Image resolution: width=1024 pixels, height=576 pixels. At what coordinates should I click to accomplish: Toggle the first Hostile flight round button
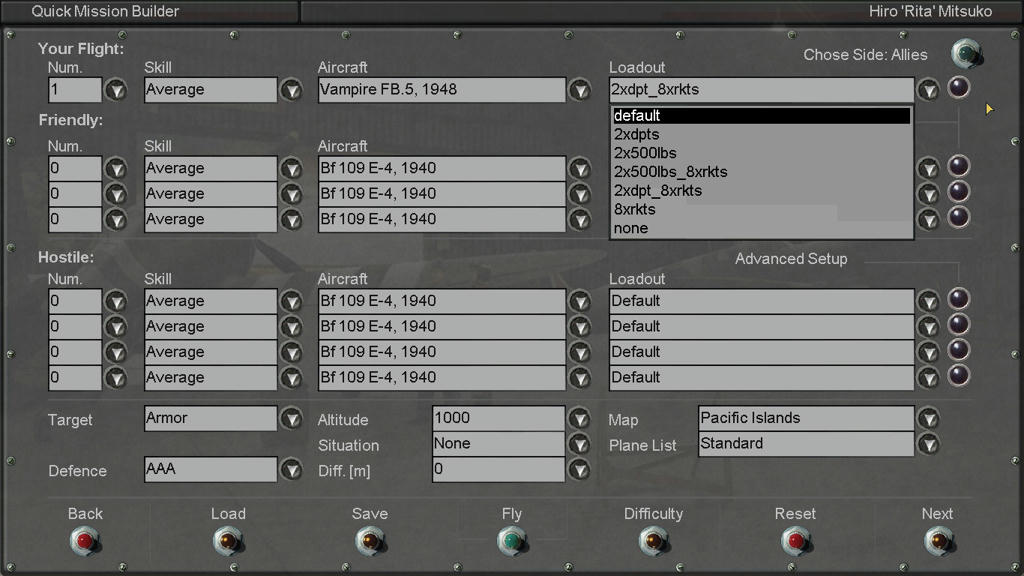click(x=958, y=299)
